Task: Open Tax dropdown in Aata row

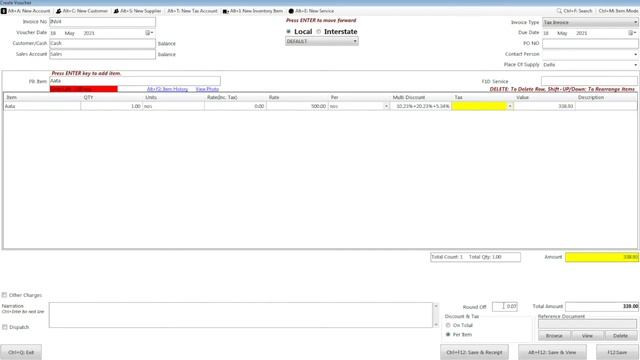Action: point(510,106)
